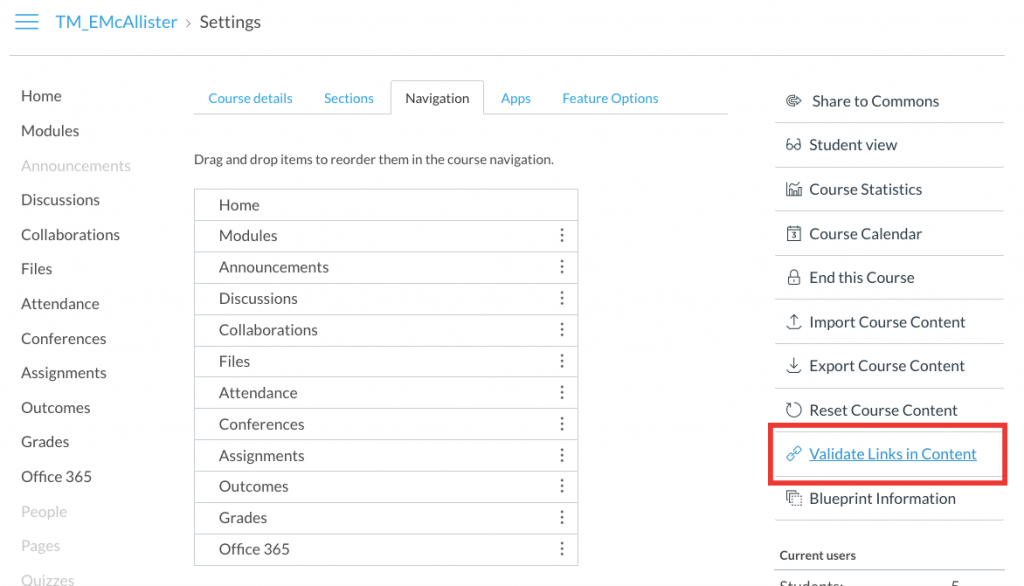The image size is (1024, 586).
Task: Click the Import Course Content upload icon
Action: [x=794, y=322]
